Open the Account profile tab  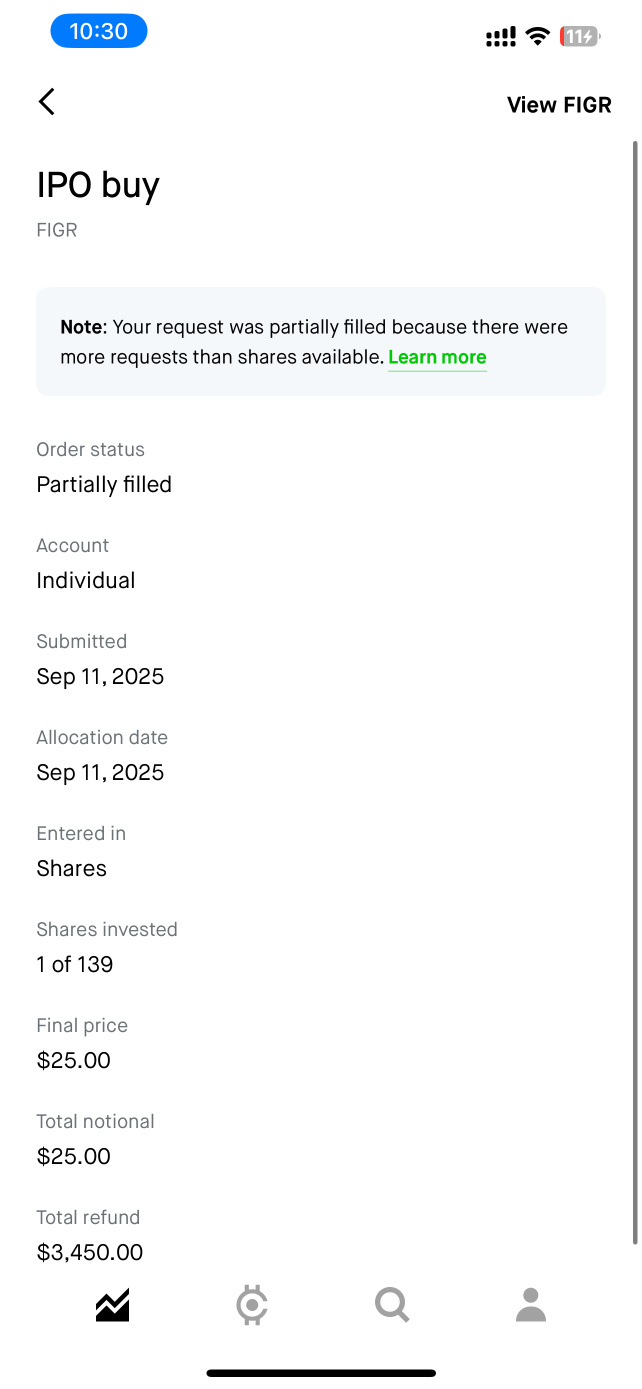[530, 1305]
